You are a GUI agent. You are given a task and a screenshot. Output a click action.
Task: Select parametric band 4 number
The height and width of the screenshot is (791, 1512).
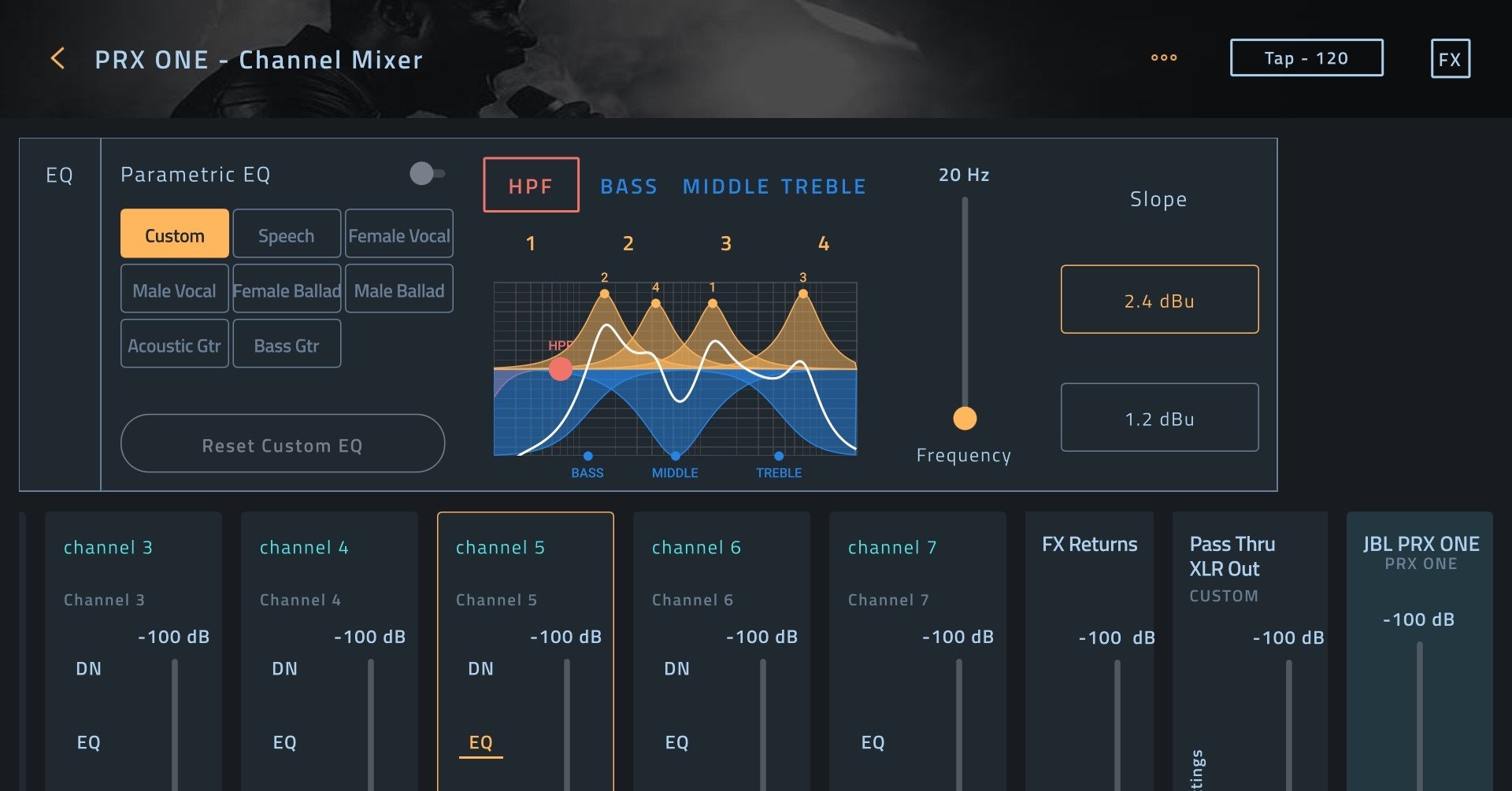click(824, 244)
